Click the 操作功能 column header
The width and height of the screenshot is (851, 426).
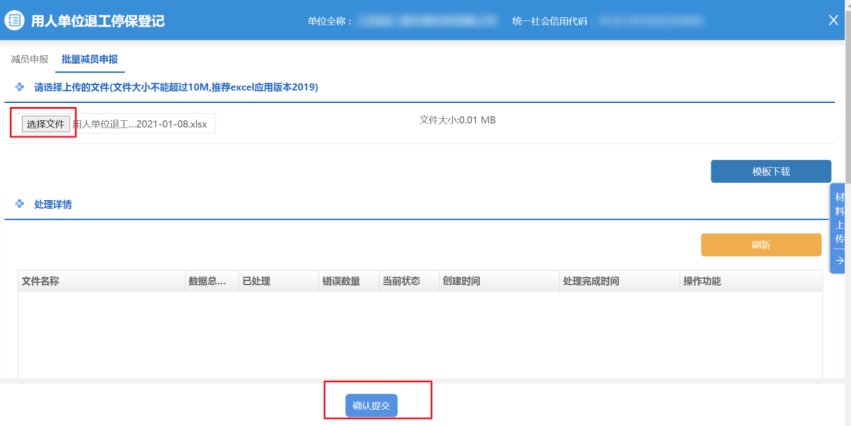tap(702, 281)
